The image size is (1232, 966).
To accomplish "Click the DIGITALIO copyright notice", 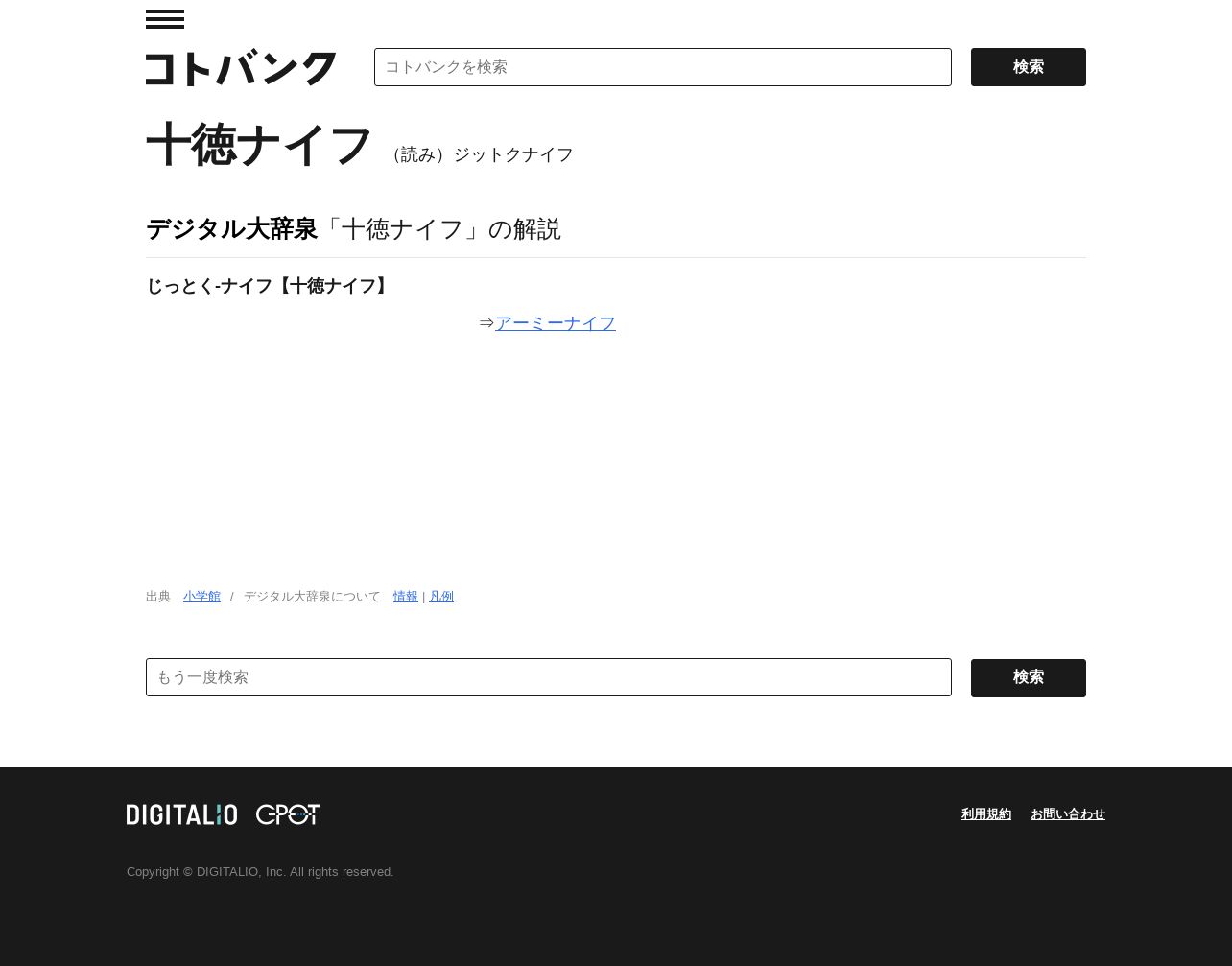I will pyautogui.click(x=260, y=872).
